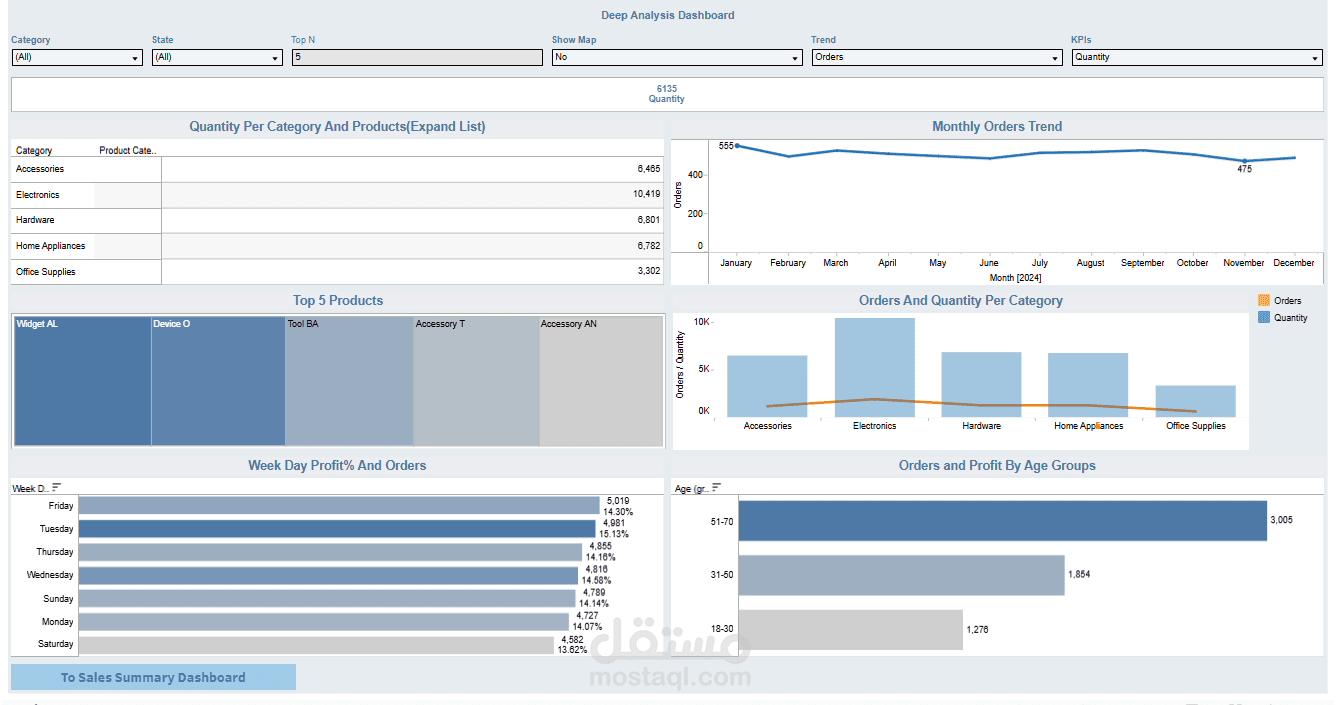
Task: Click the sort icon beside Age group header
Action: click(x=716, y=487)
